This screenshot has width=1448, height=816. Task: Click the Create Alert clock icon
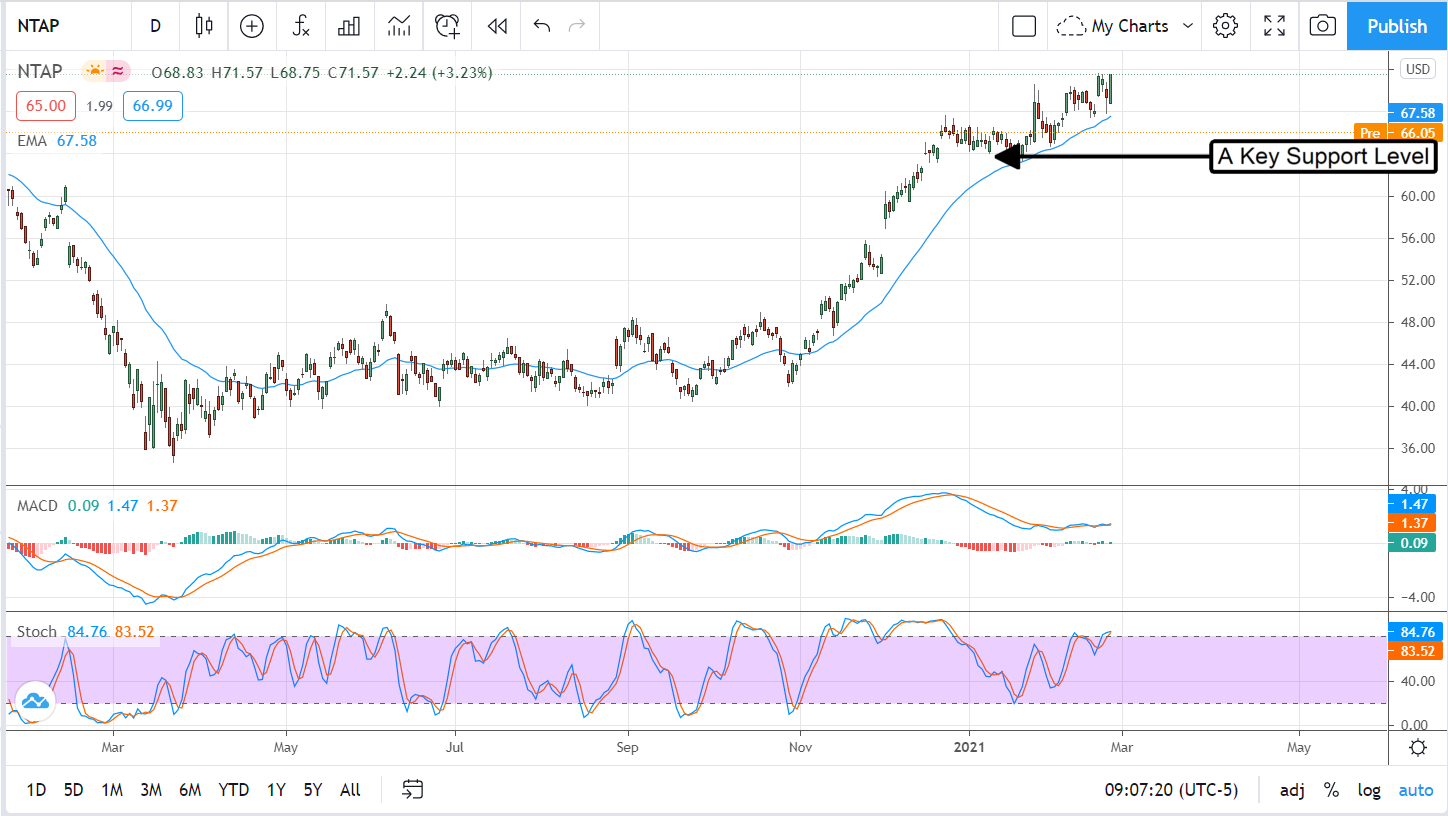point(447,26)
